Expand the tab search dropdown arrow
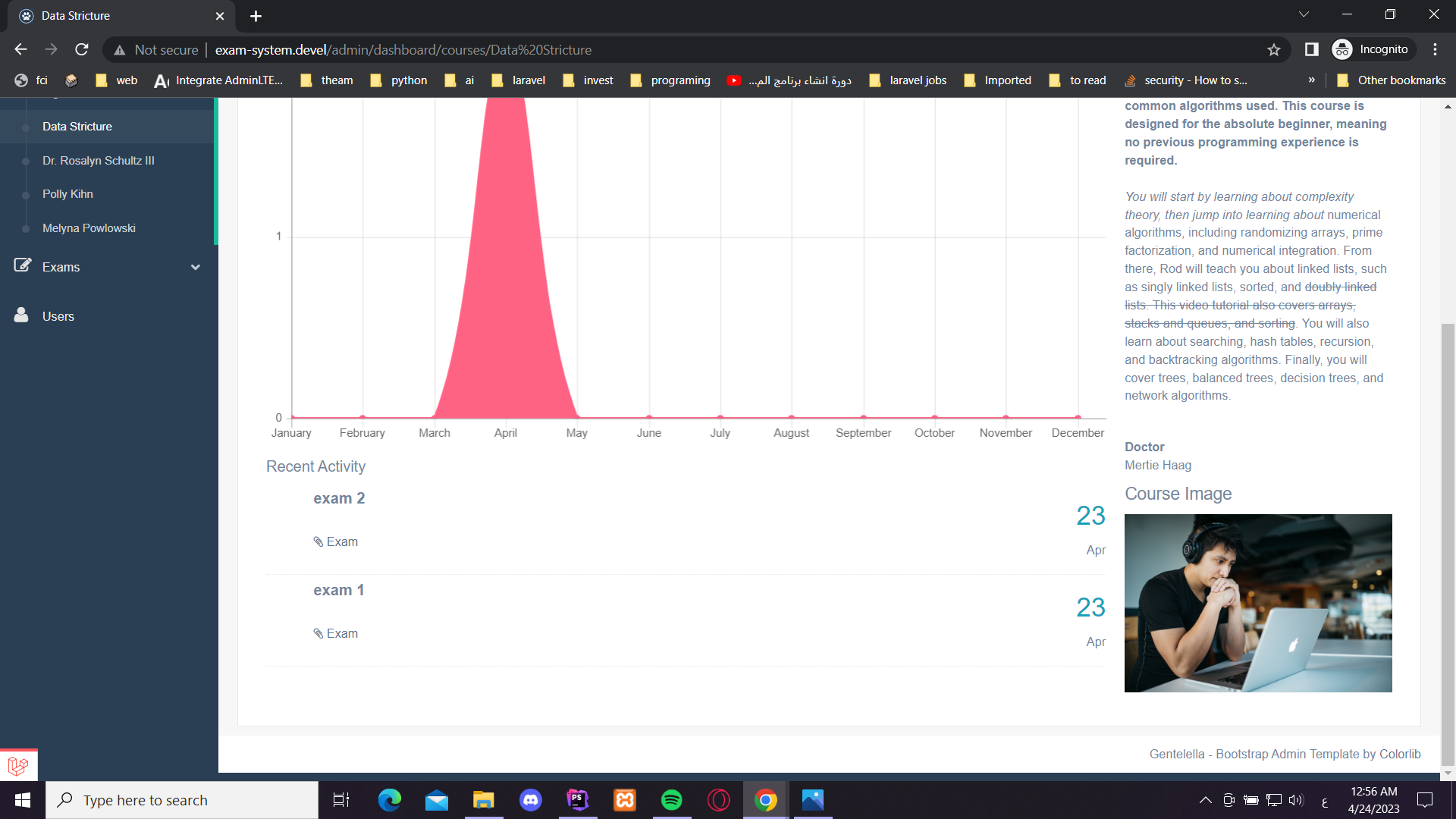 click(1304, 14)
